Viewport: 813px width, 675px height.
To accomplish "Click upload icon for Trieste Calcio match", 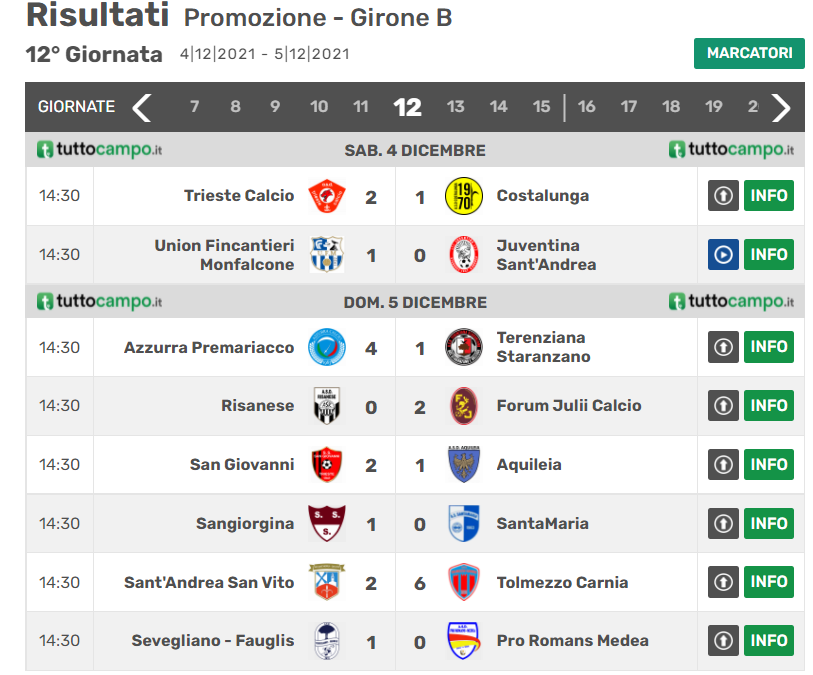I will tap(723, 195).
